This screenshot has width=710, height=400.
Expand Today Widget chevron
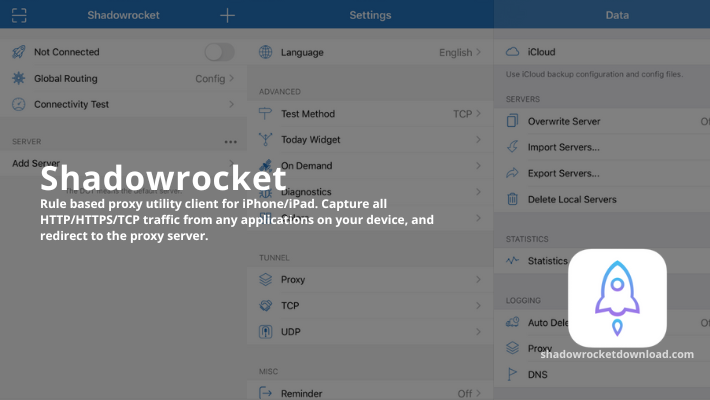coord(478,140)
